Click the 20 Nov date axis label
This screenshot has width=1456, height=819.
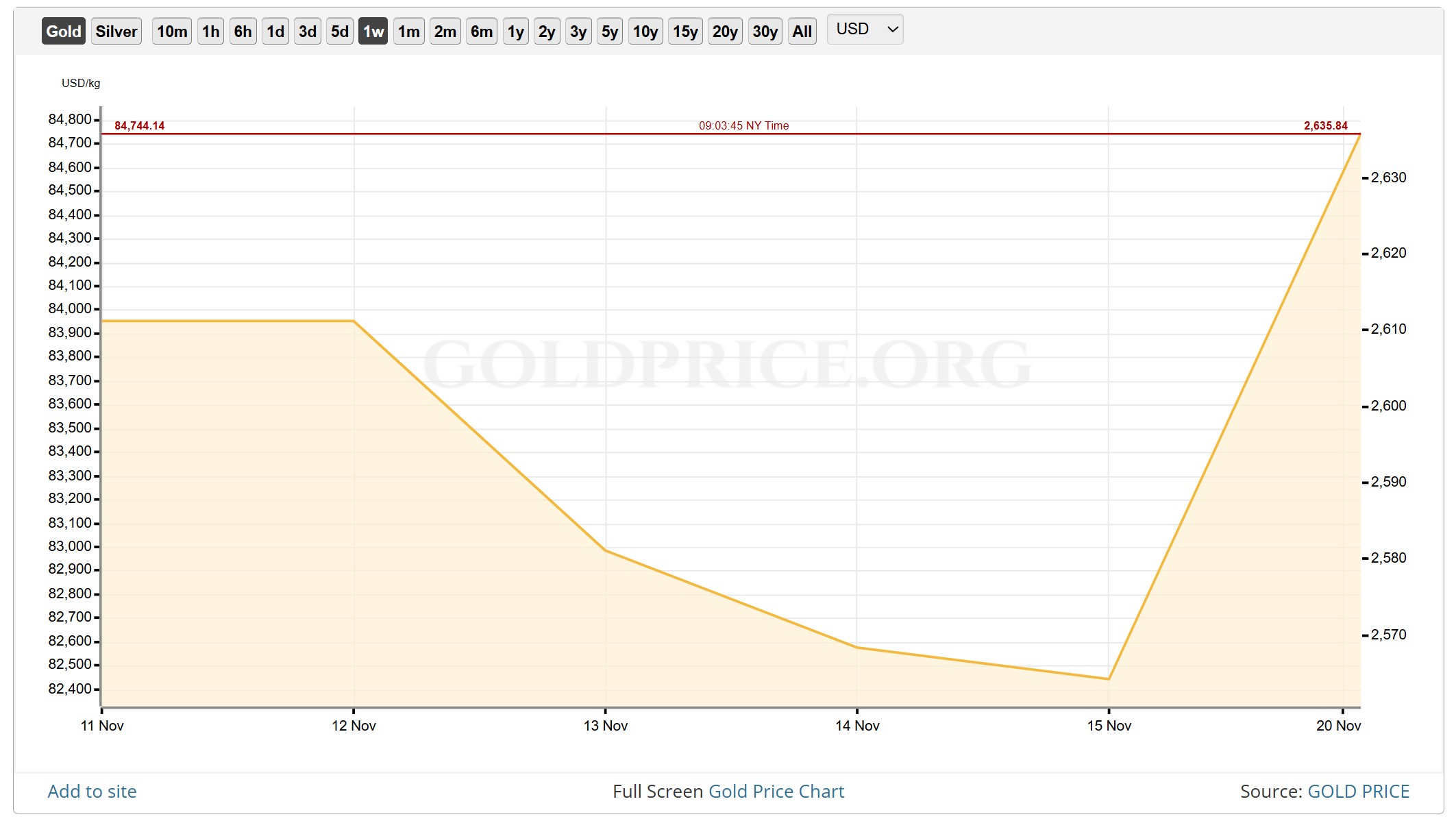coord(1339,726)
